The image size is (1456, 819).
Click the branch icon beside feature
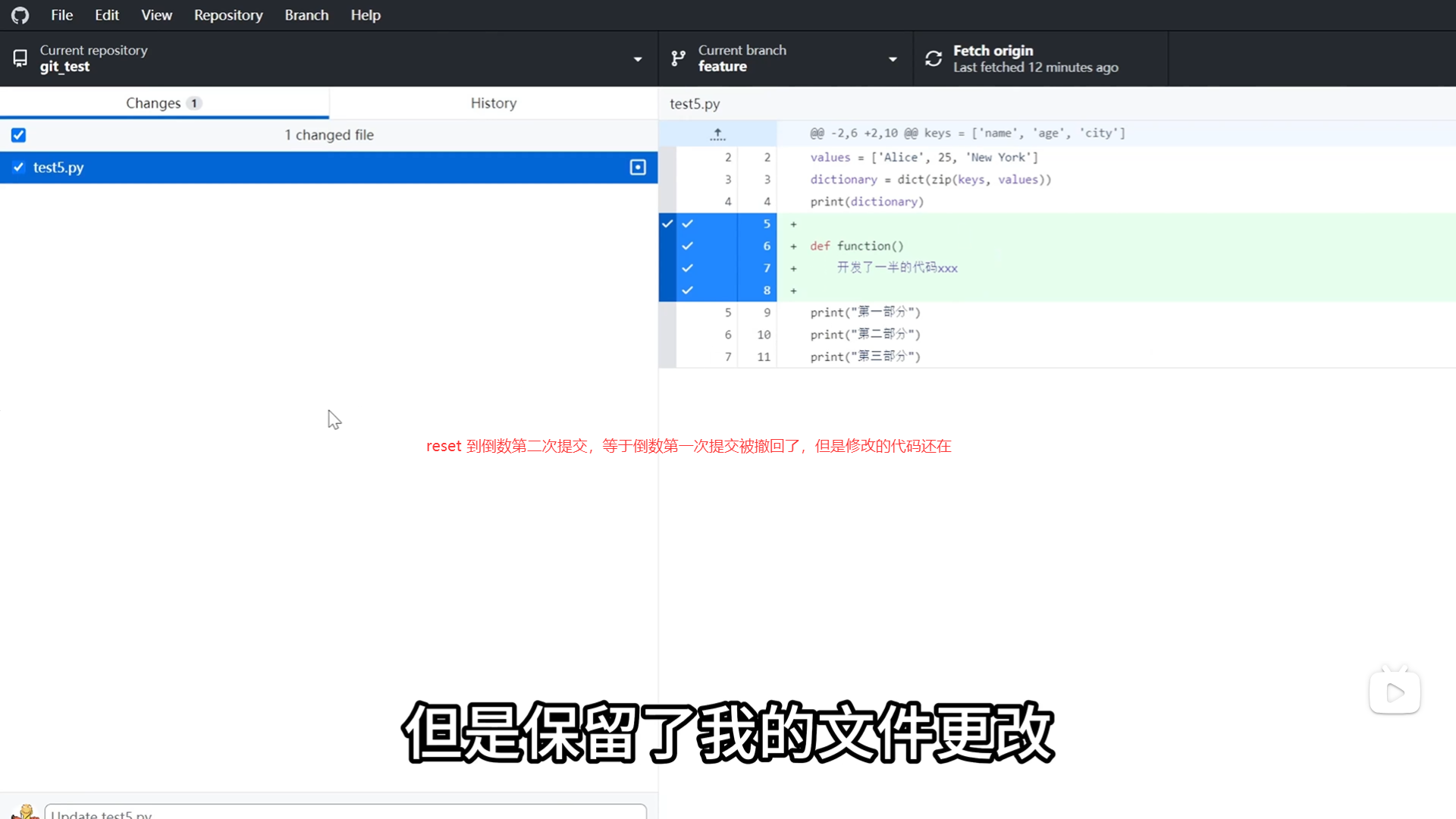[679, 58]
